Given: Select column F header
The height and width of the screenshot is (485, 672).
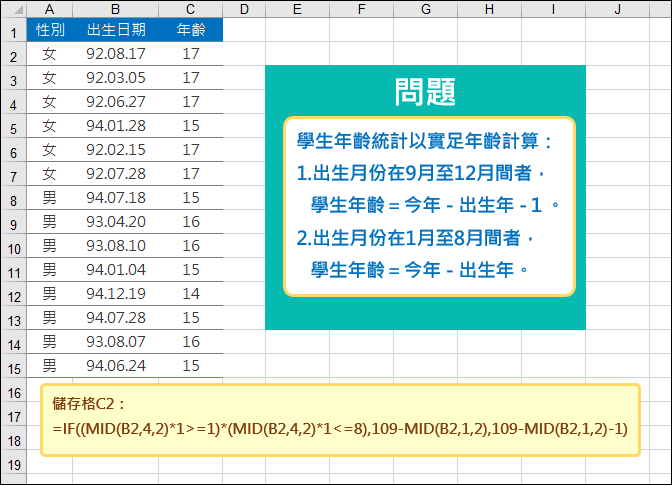Looking at the screenshot, I should (x=361, y=9).
